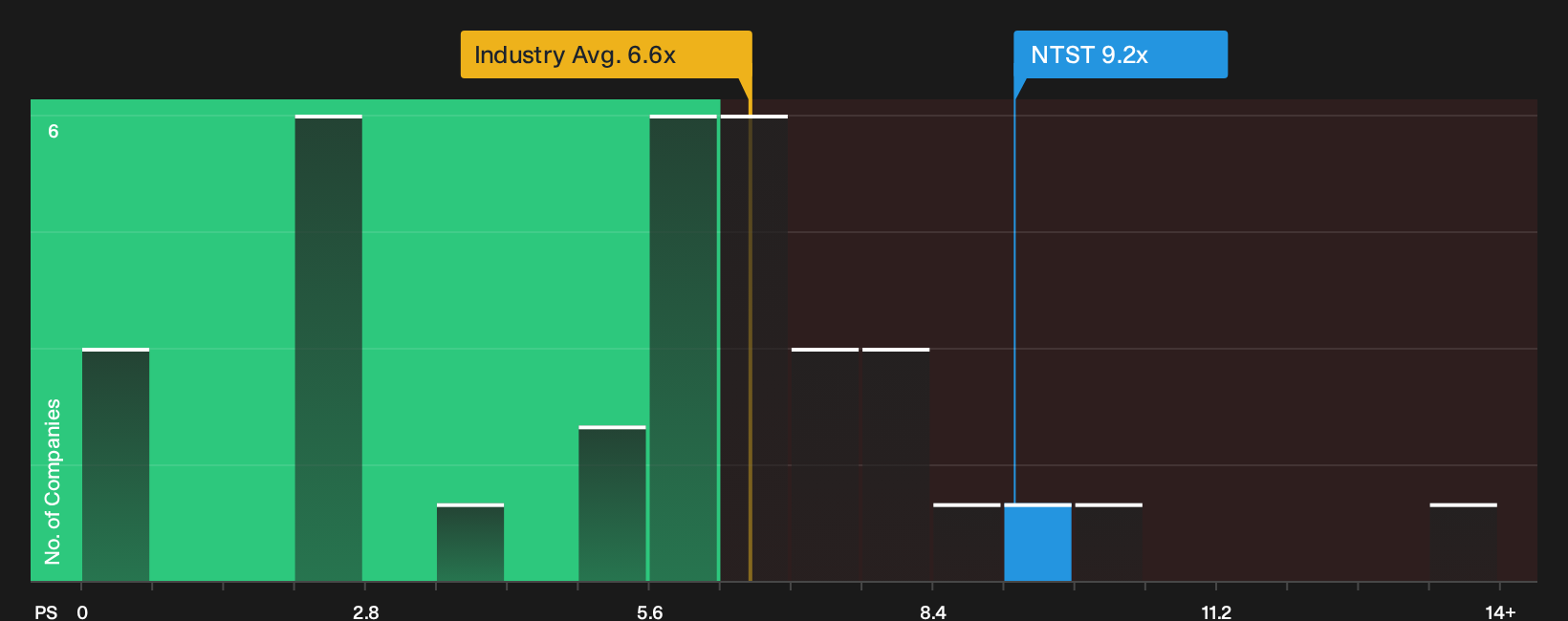1568x621 pixels.
Task: Click the x-axis label 2.8
Action: click(365, 611)
